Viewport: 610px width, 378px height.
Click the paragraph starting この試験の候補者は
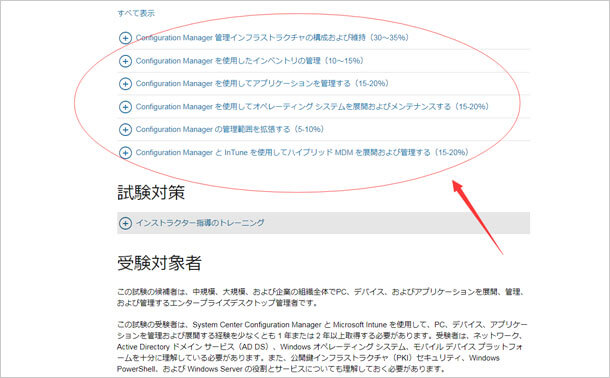(x=321, y=297)
